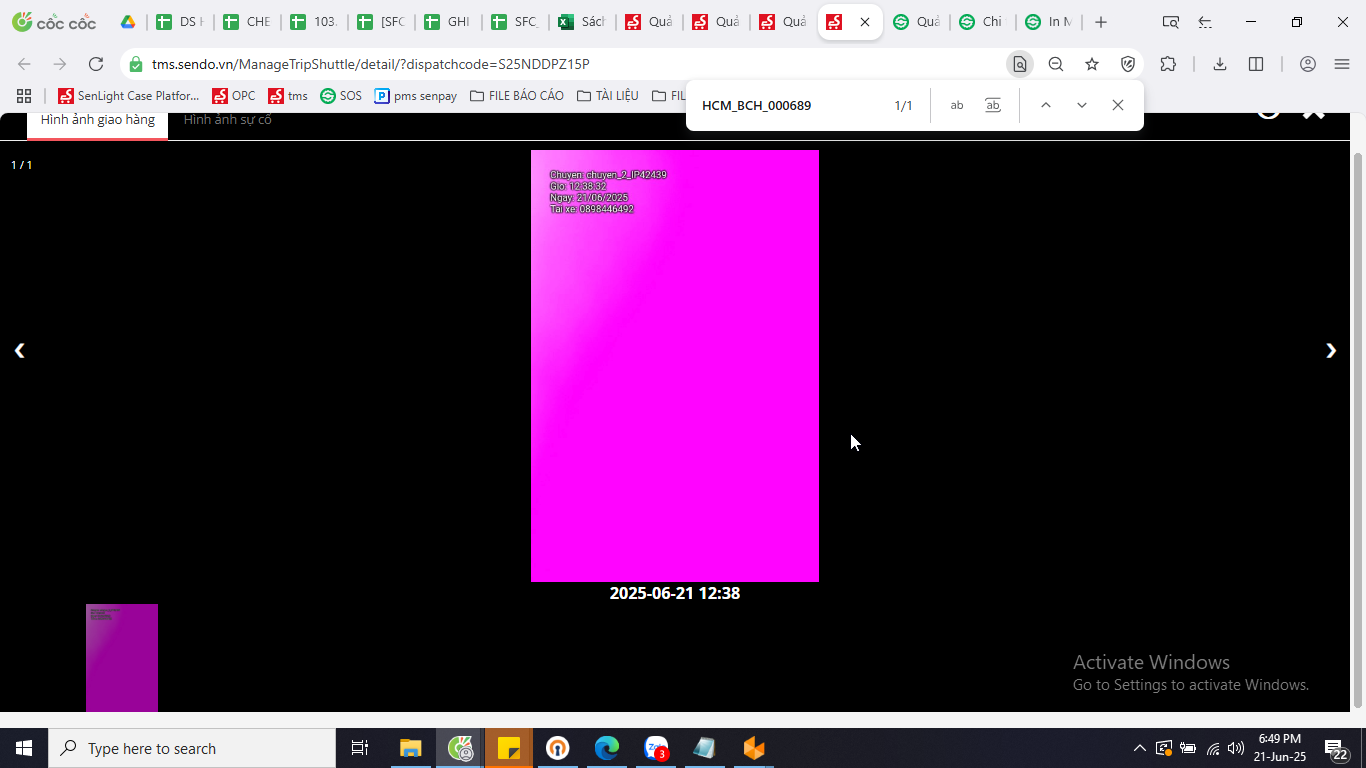Select Hình ảnh giao hàng tab
Image resolution: width=1366 pixels, height=768 pixels.
pyautogui.click(x=98, y=120)
